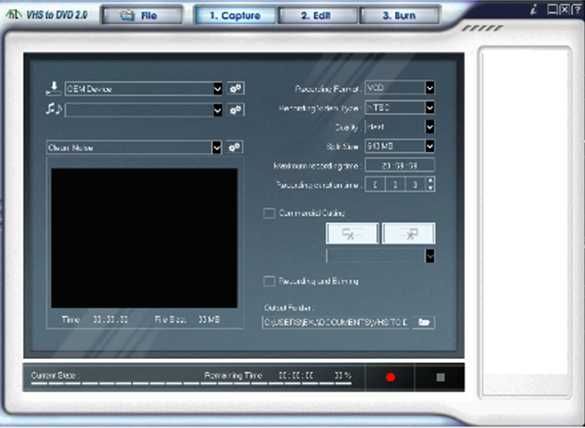
Task: Expand the Recording Format dropdown
Action: coord(430,88)
